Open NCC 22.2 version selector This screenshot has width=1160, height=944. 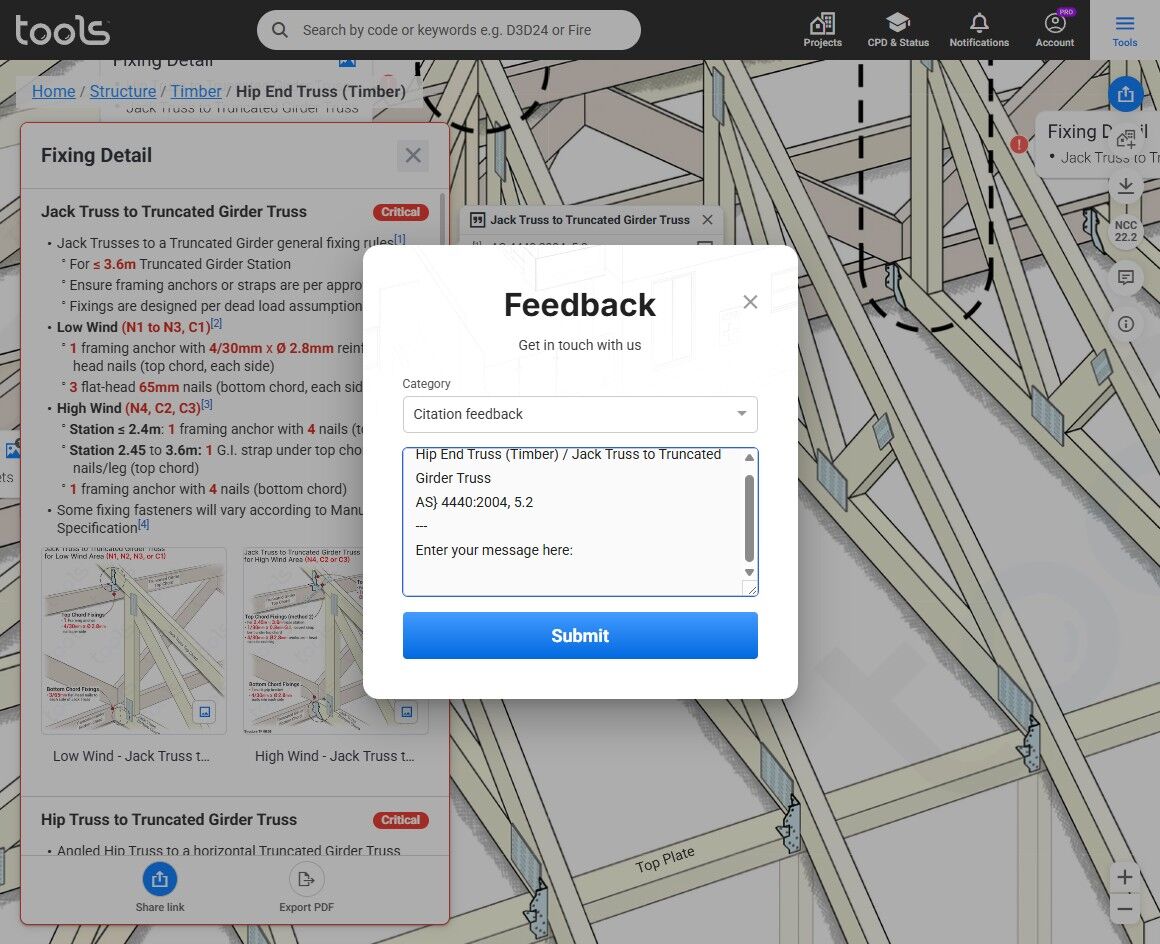coord(1125,231)
